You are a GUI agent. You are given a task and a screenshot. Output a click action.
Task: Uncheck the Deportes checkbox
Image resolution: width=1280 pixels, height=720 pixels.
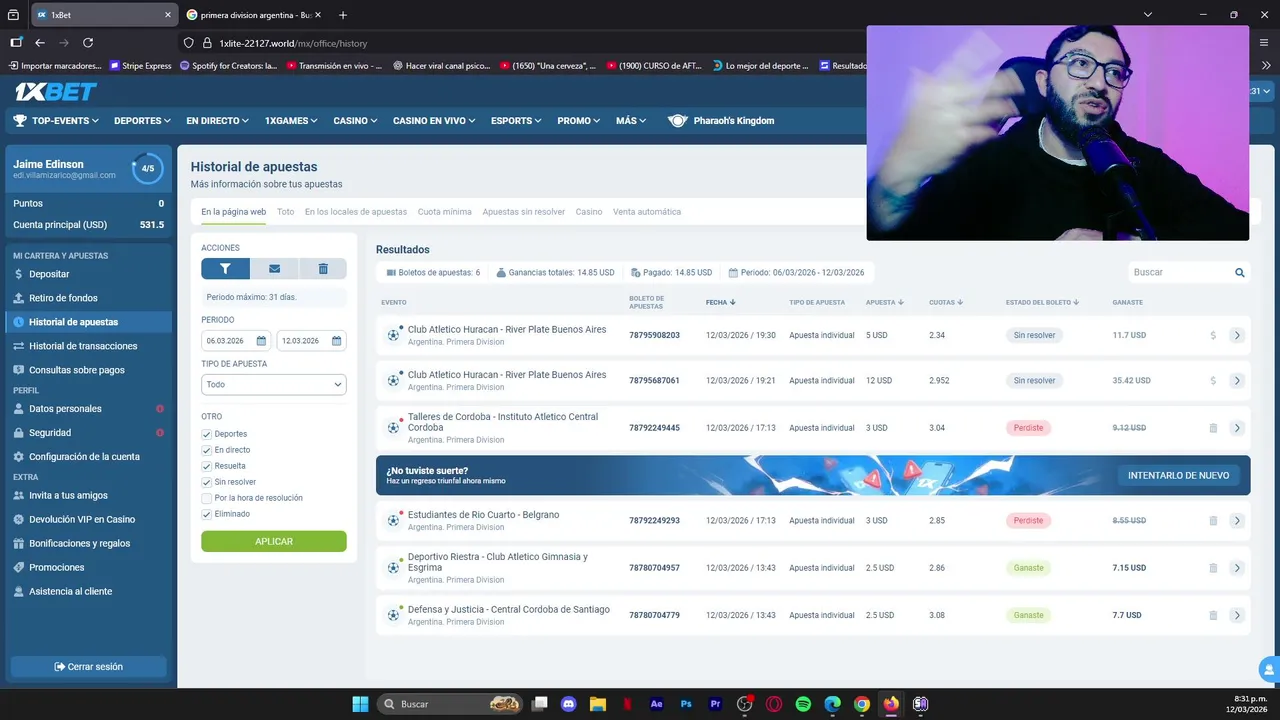click(x=207, y=434)
